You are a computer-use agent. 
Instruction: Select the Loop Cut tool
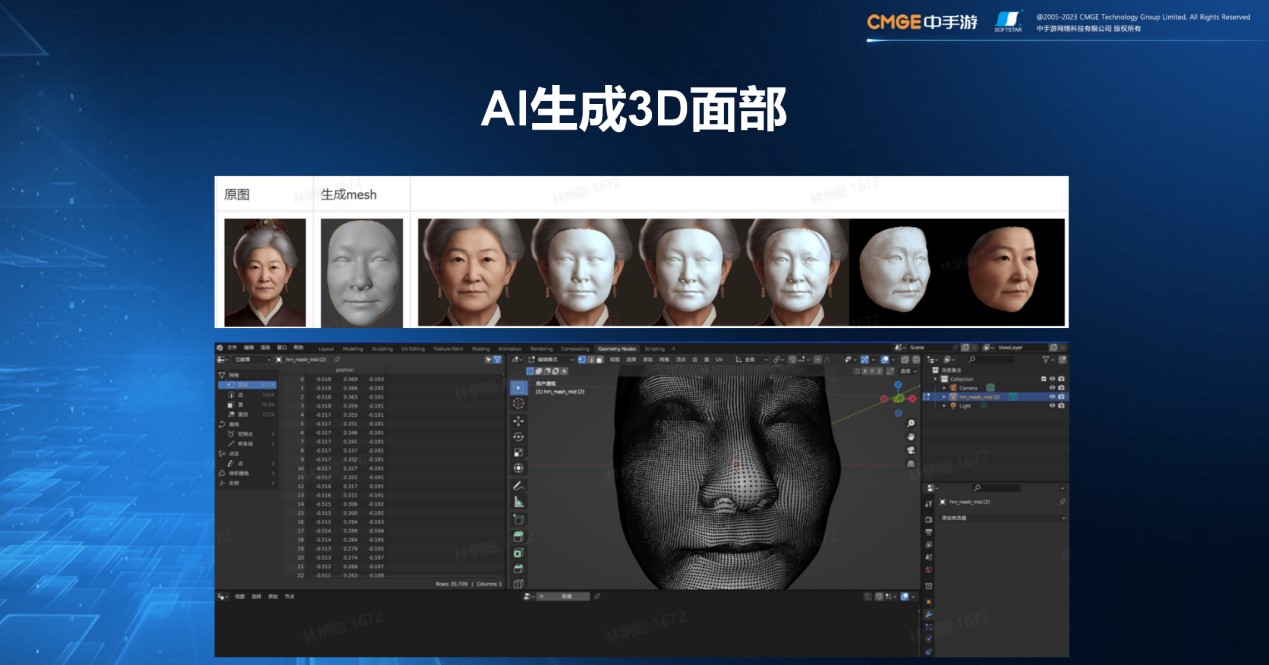[518, 583]
